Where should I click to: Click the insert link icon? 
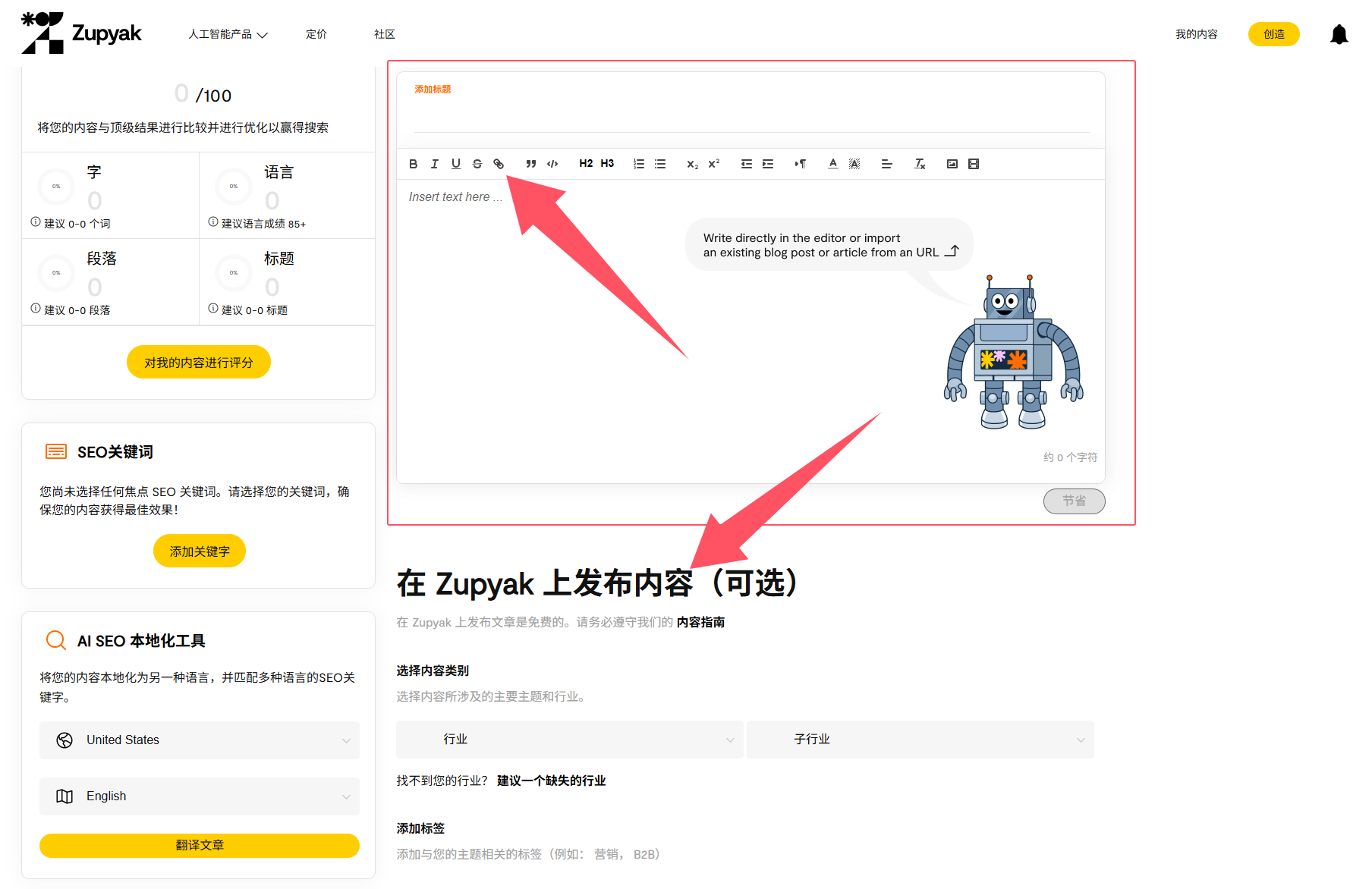(499, 164)
